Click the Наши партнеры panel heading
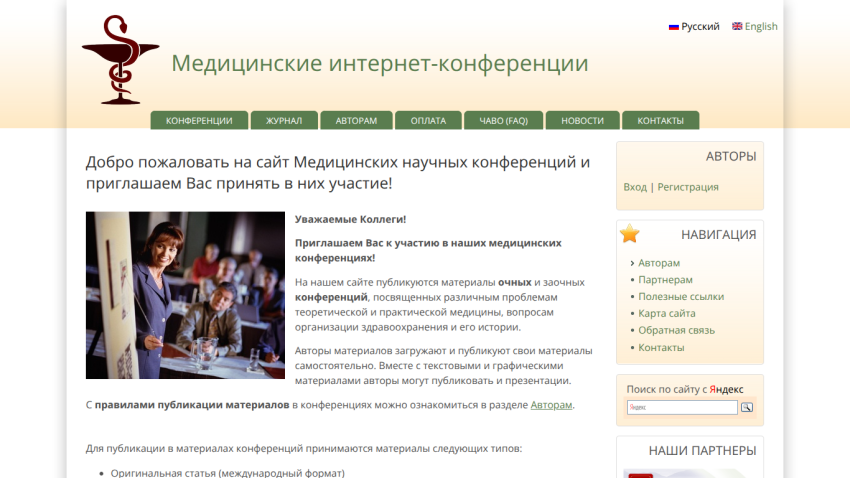Viewport: 850px width, 478px height. pos(702,451)
